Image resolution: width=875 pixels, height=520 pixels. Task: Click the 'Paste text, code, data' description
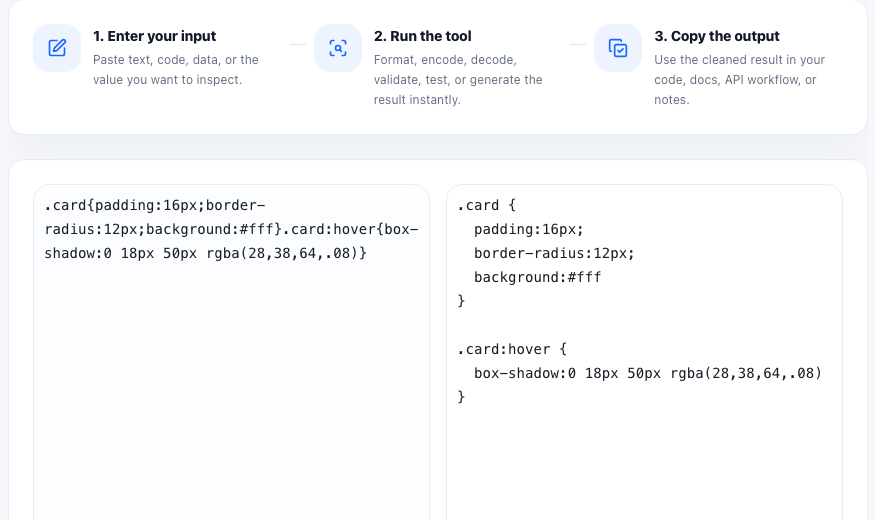[176, 70]
